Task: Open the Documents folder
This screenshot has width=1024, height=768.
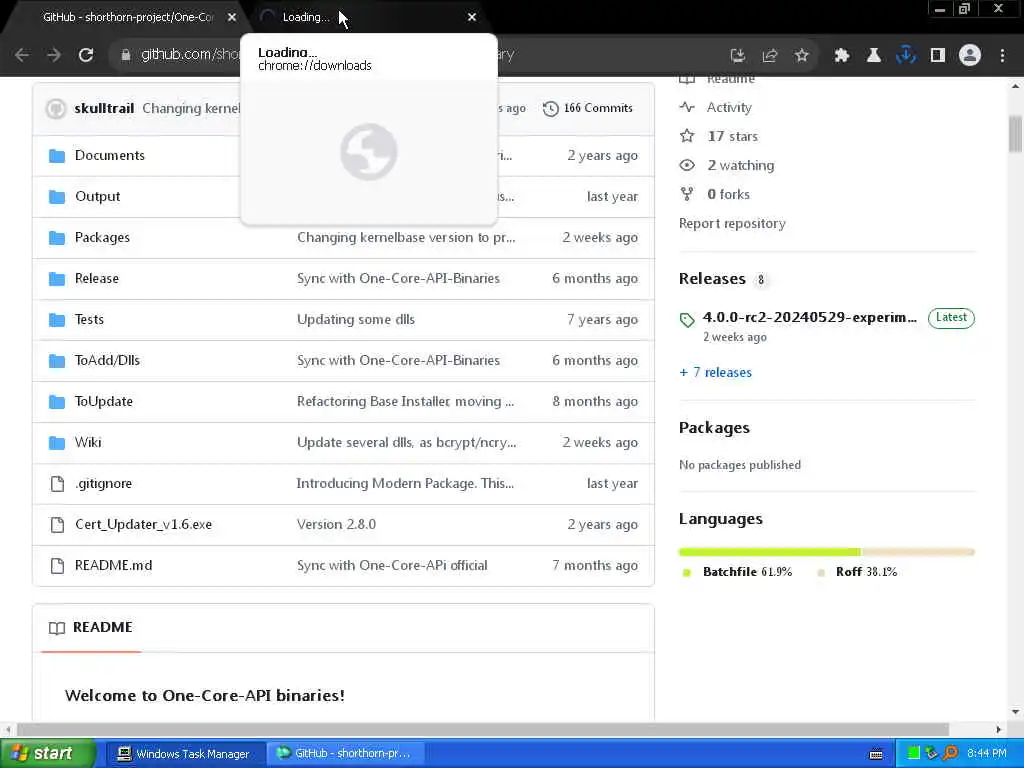Action: tap(110, 155)
